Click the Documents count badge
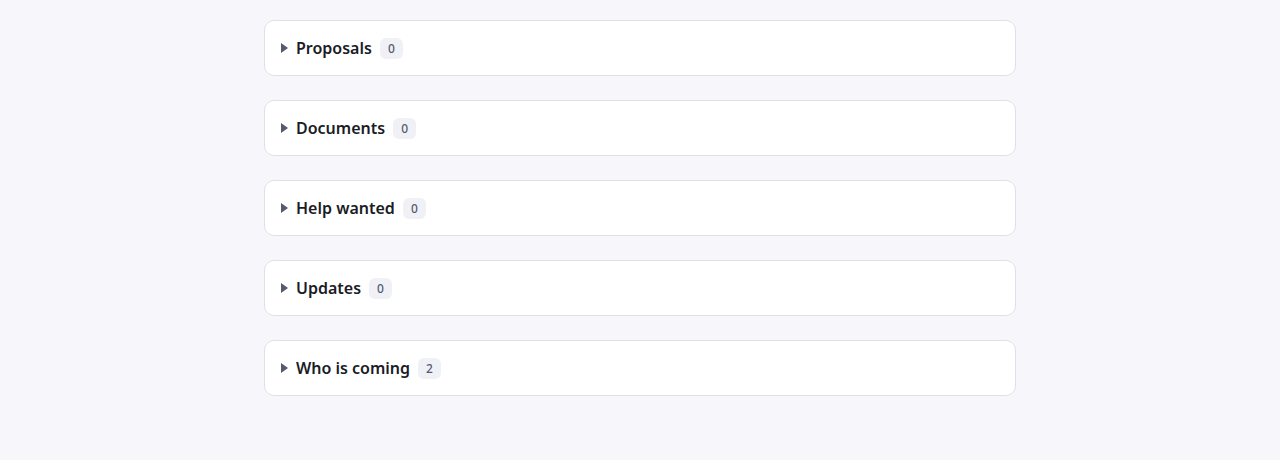1280x460 pixels. click(404, 128)
